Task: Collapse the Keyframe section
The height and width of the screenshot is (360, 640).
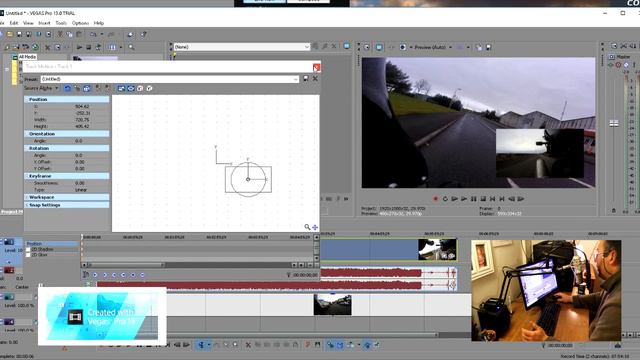Action: [67, 176]
